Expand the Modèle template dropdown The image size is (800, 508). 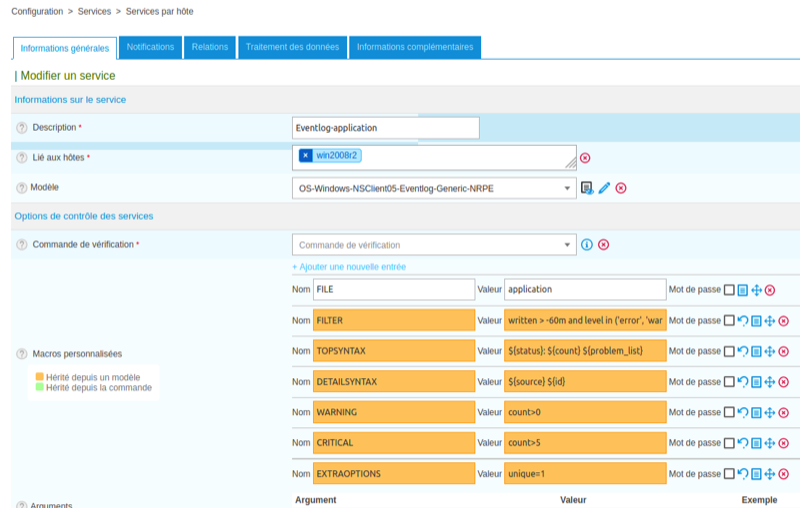pyautogui.click(x=568, y=188)
